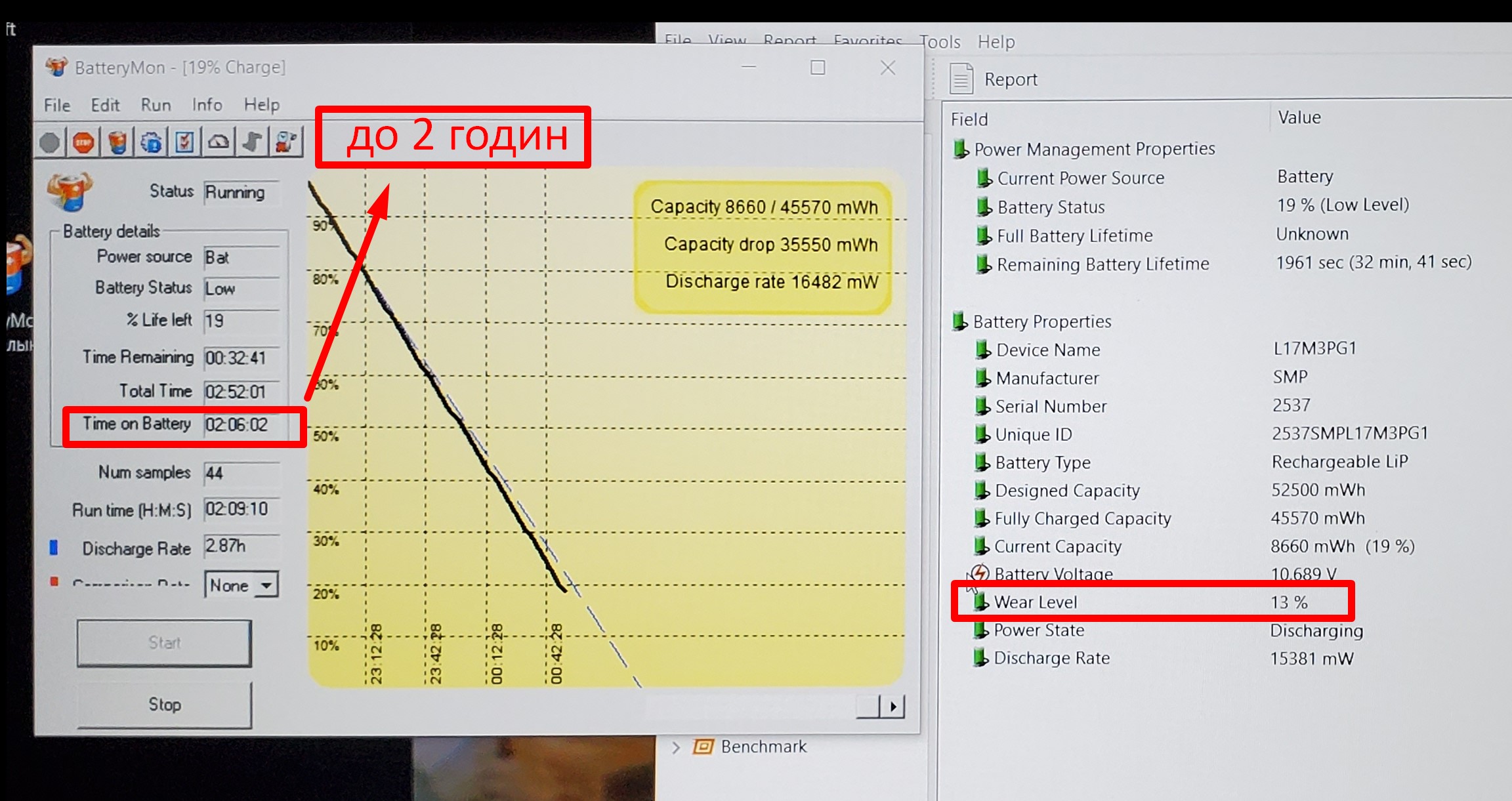Click the speedometer gauge toolbar icon
Viewport: 1512px width, 801px height.
[219, 142]
